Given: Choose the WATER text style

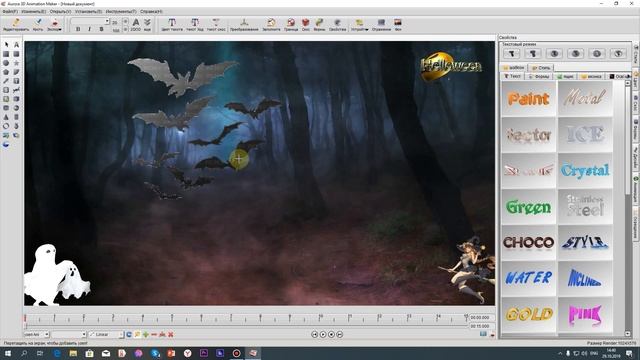Looking at the screenshot, I should click(529, 278).
